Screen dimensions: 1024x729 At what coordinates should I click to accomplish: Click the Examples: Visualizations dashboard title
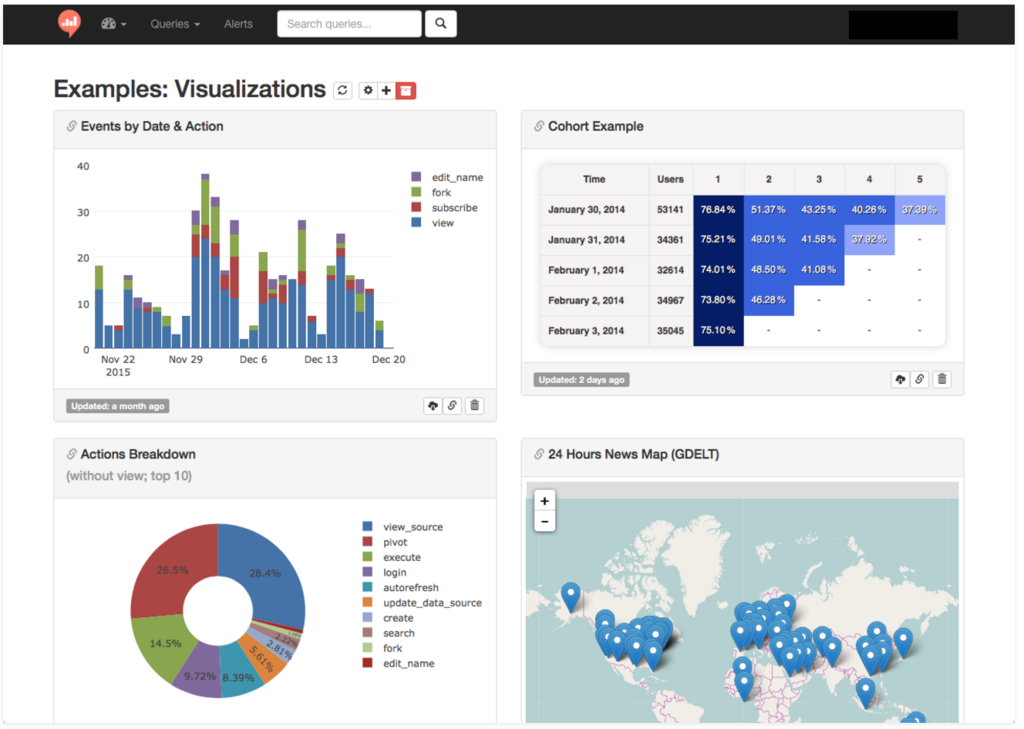(x=189, y=89)
